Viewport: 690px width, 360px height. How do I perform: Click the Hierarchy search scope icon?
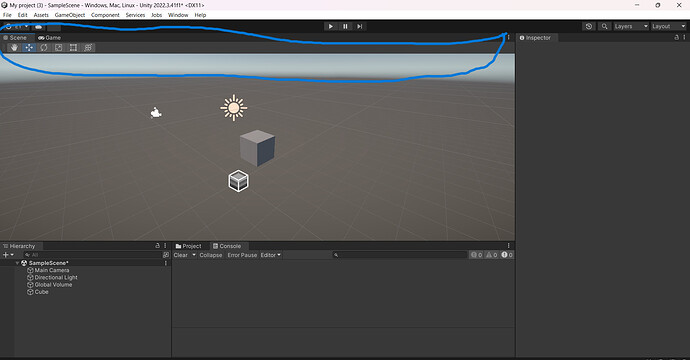(166, 255)
